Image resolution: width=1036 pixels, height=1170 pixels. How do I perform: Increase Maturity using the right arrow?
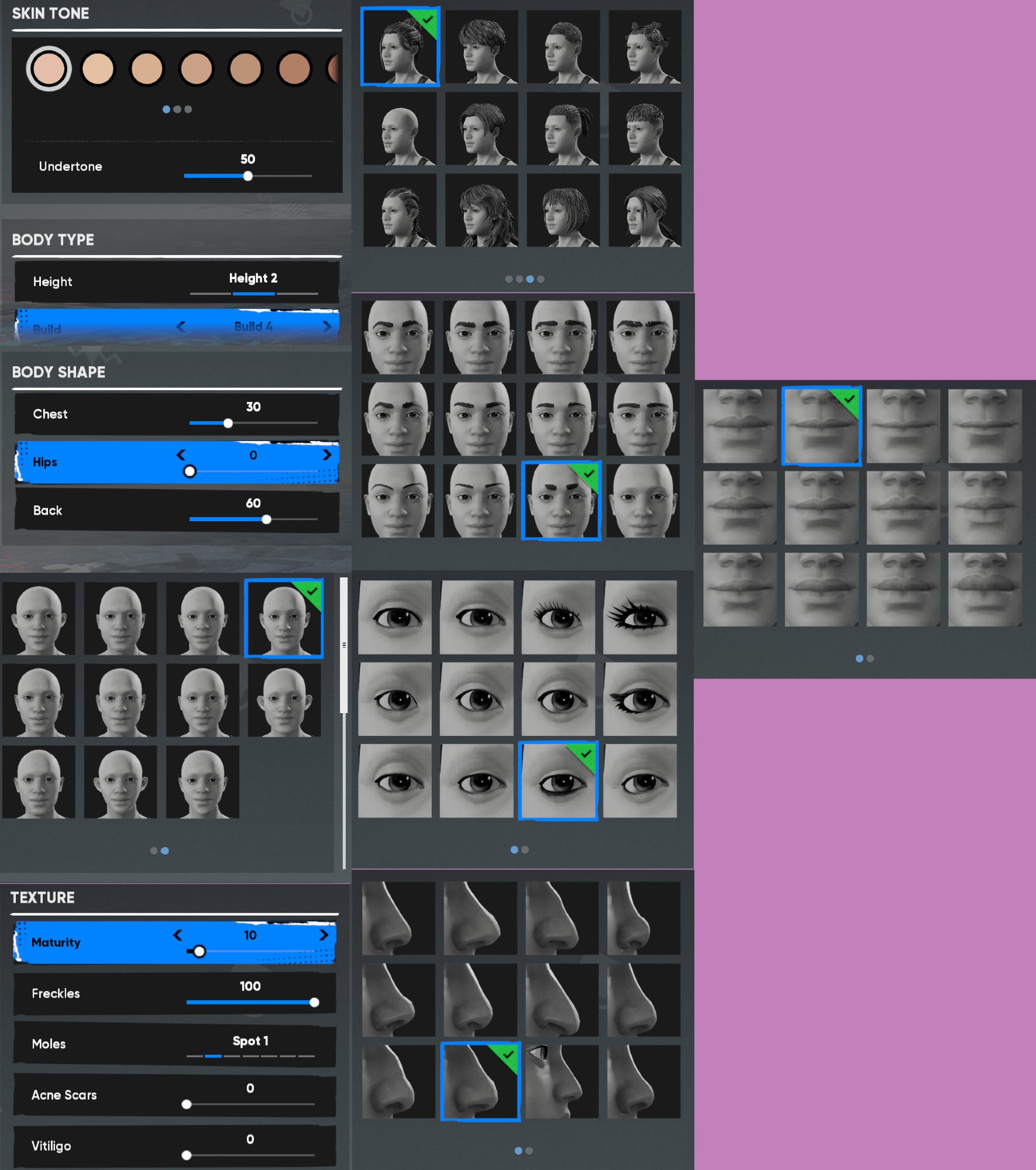(323, 935)
